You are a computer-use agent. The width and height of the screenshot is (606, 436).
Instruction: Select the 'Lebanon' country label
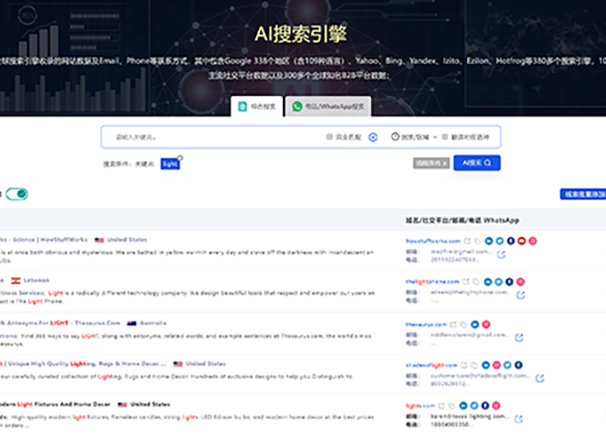point(37,280)
